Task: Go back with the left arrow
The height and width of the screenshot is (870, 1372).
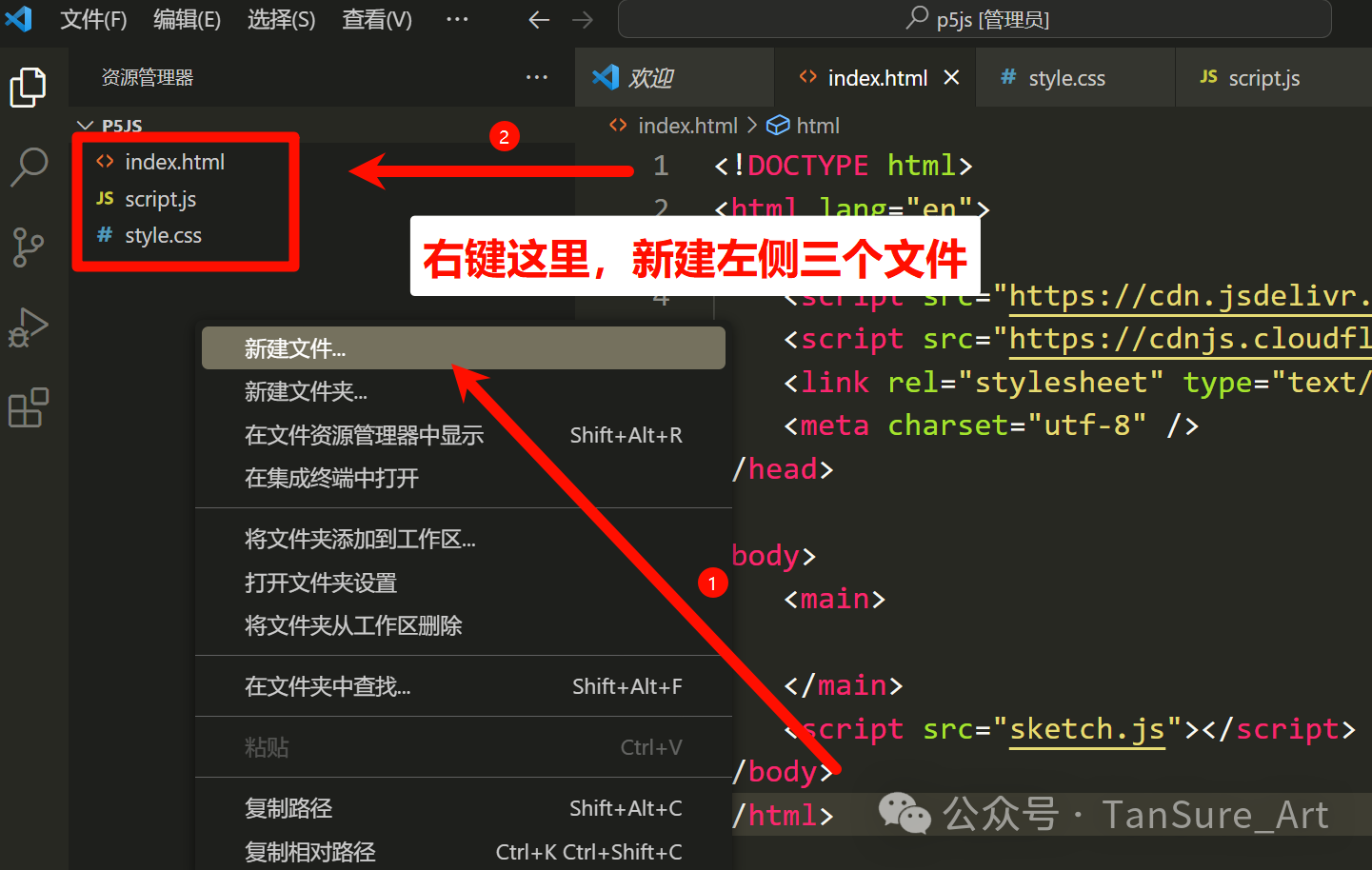Action: click(539, 20)
